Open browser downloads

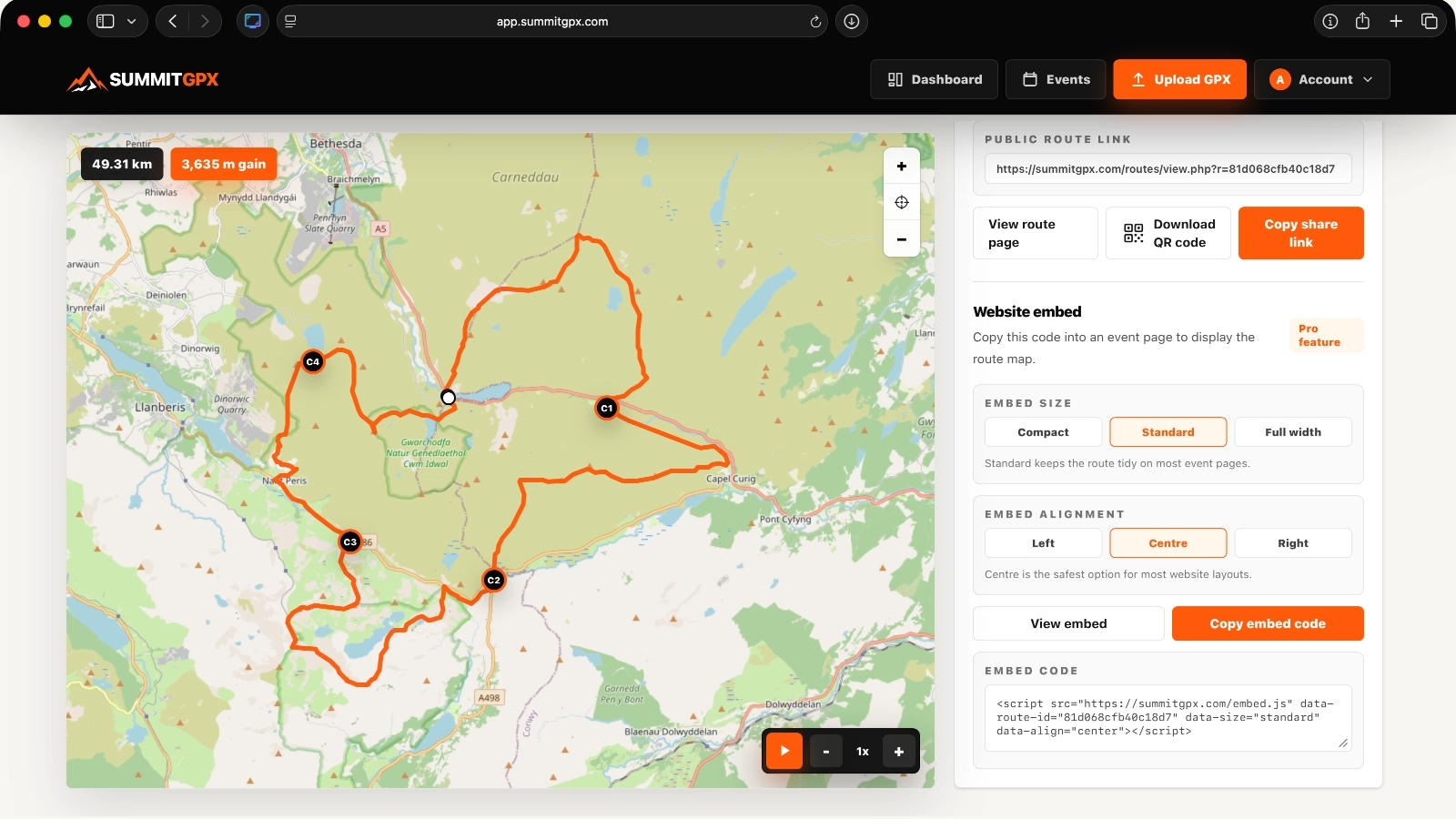pos(852,21)
